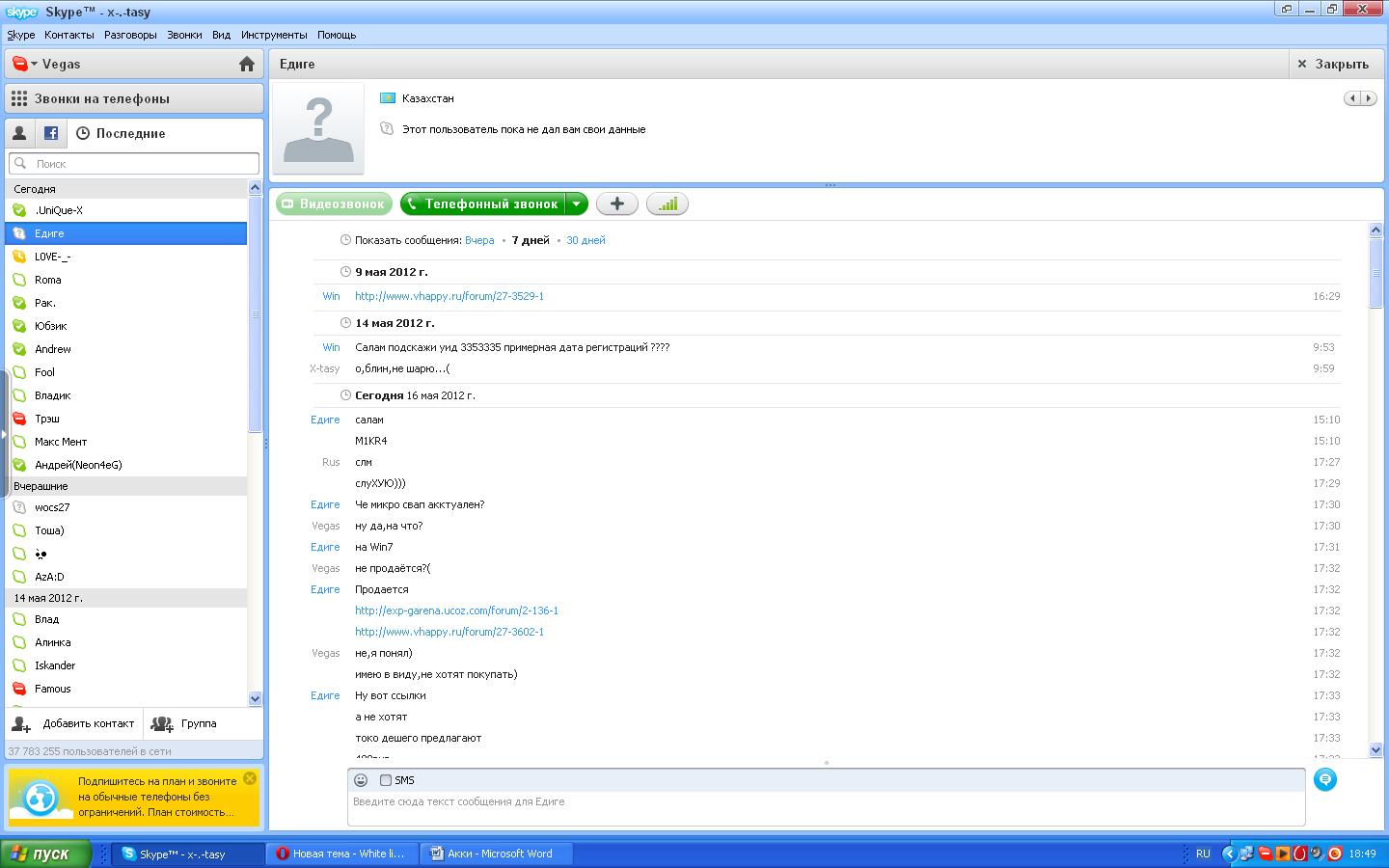This screenshot has height=868, width=1389.
Task: Click chat history scroll up arrow
Action: tap(1376, 230)
